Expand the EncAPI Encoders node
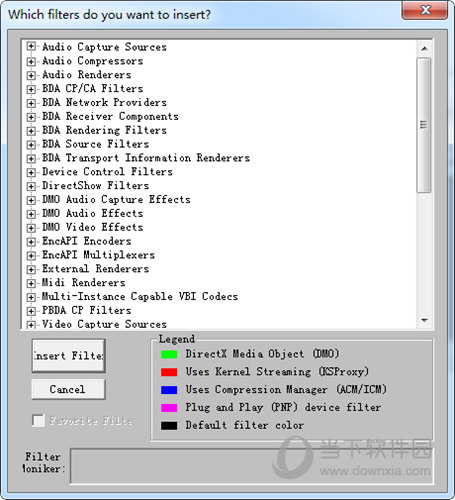The height and width of the screenshot is (500, 455). pyautogui.click(x=31, y=242)
